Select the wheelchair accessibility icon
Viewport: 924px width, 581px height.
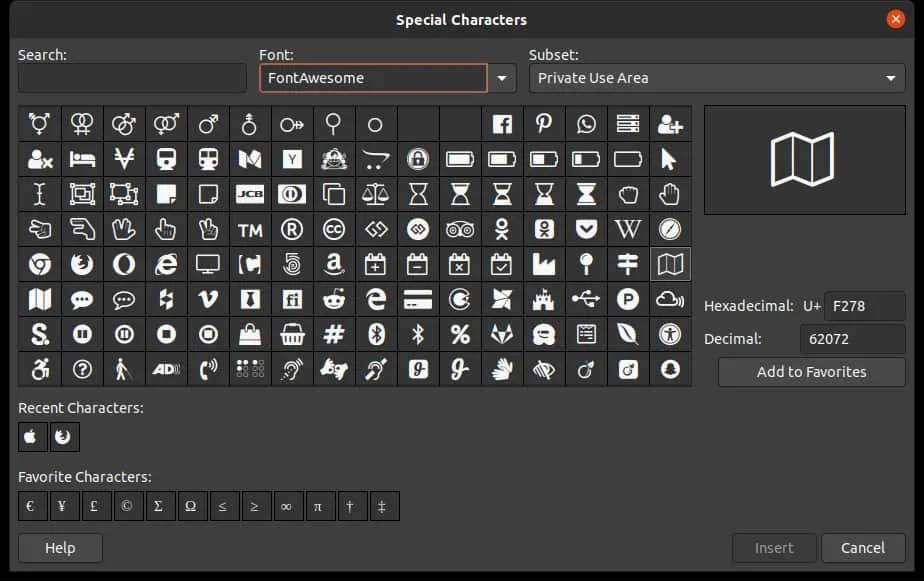[40, 369]
